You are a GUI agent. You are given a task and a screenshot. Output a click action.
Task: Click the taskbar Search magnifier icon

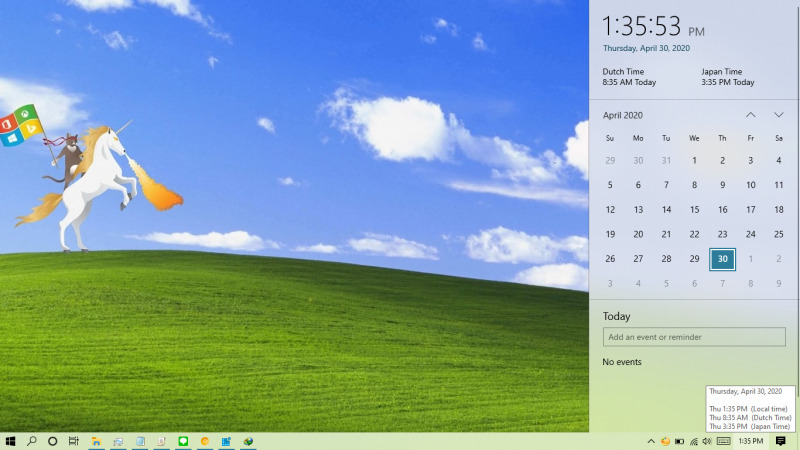pos(32,441)
